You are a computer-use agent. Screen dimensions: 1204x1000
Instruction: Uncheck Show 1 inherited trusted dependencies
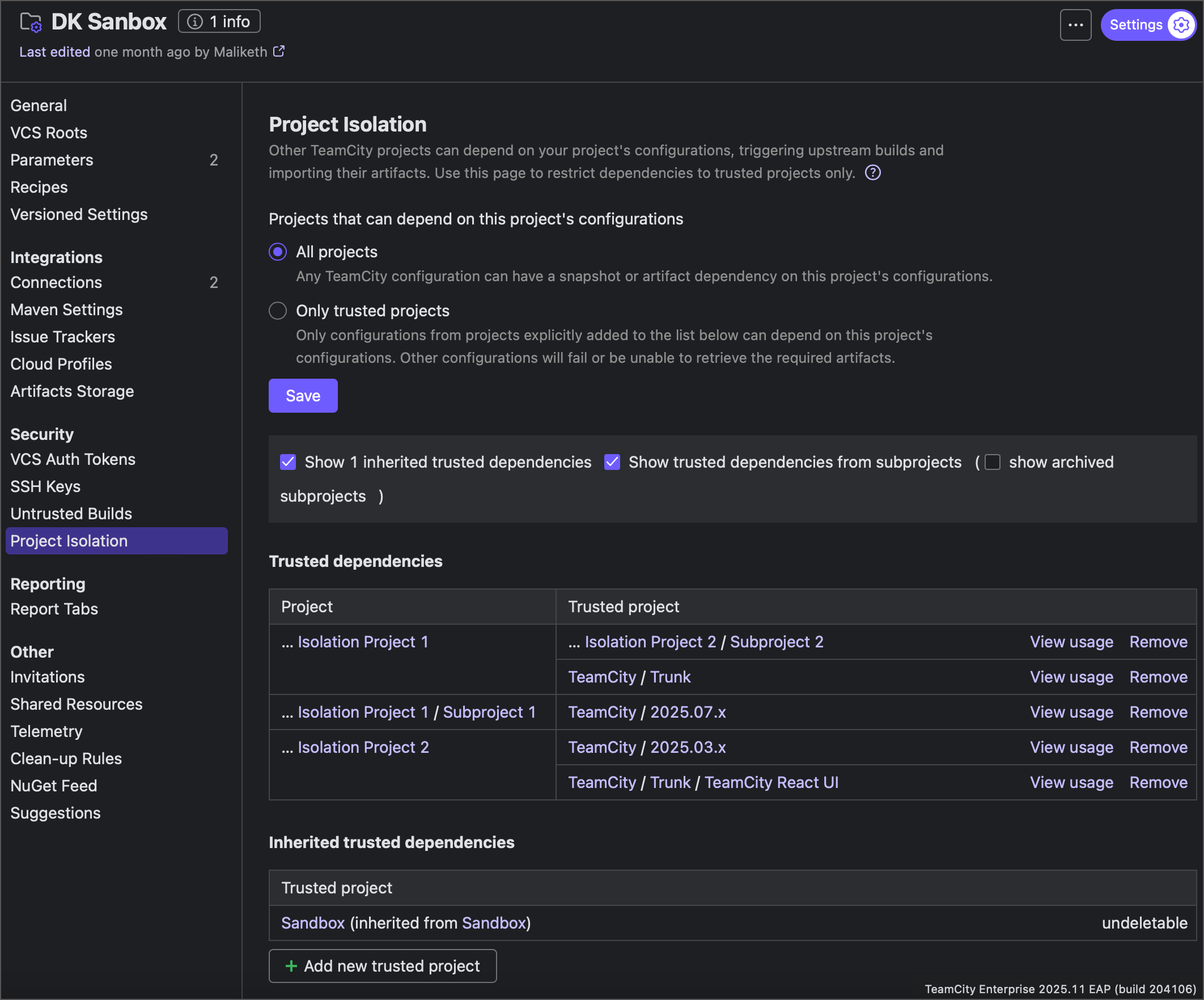(288, 461)
